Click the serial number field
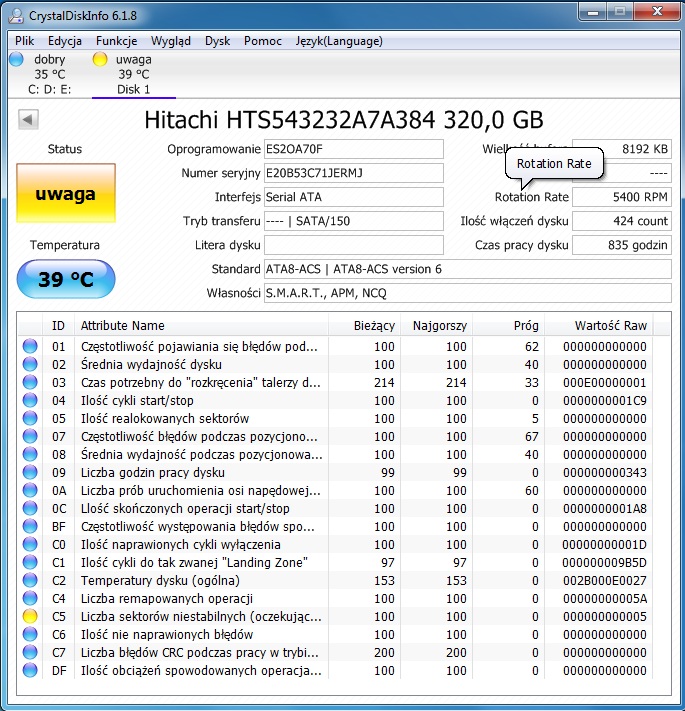 pyautogui.click(x=352, y=173)
